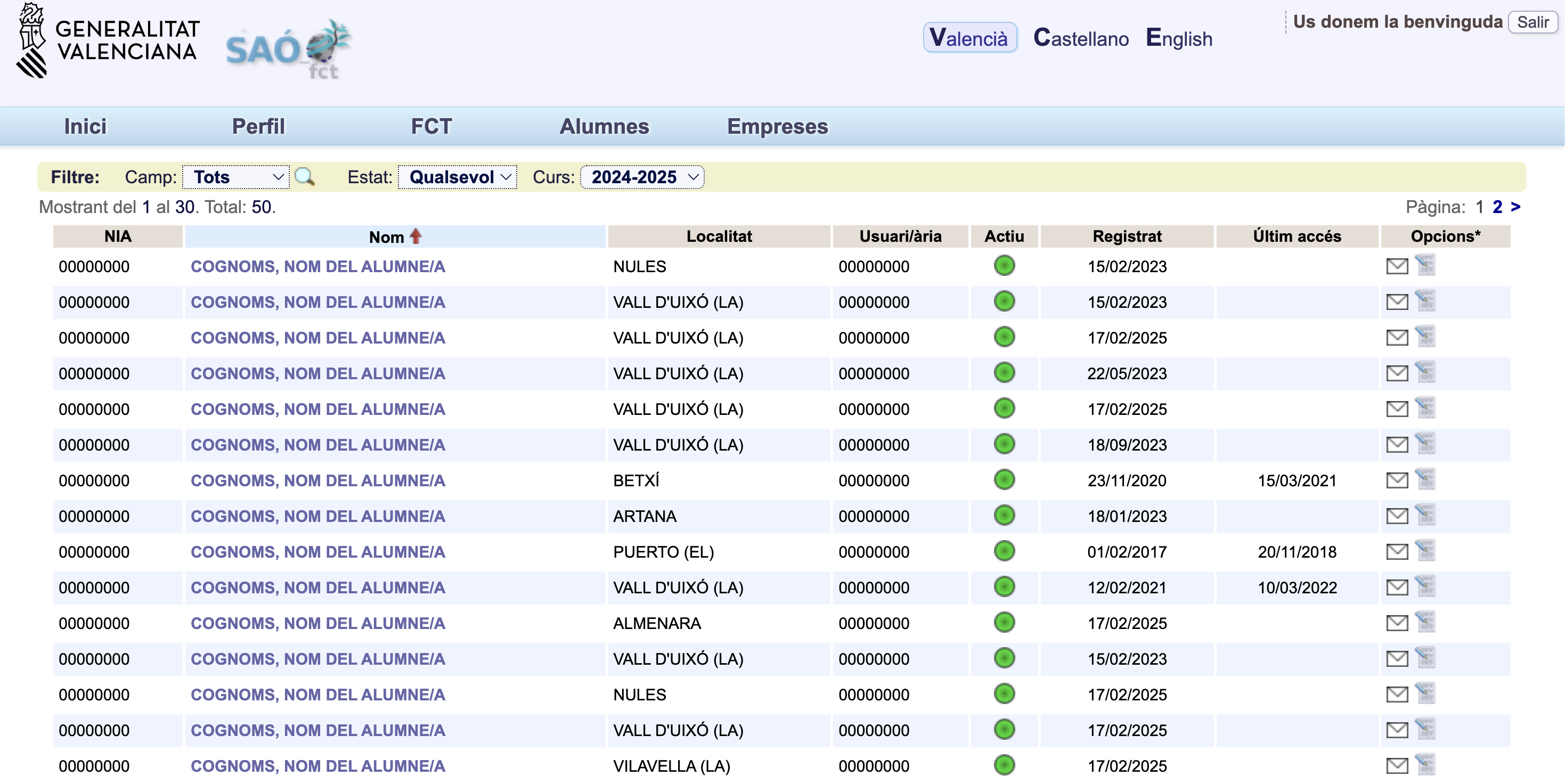The width and height of the screenshot is (1565, 784).
Task: Switch language to Castellano
Action: click(1081, 38)
